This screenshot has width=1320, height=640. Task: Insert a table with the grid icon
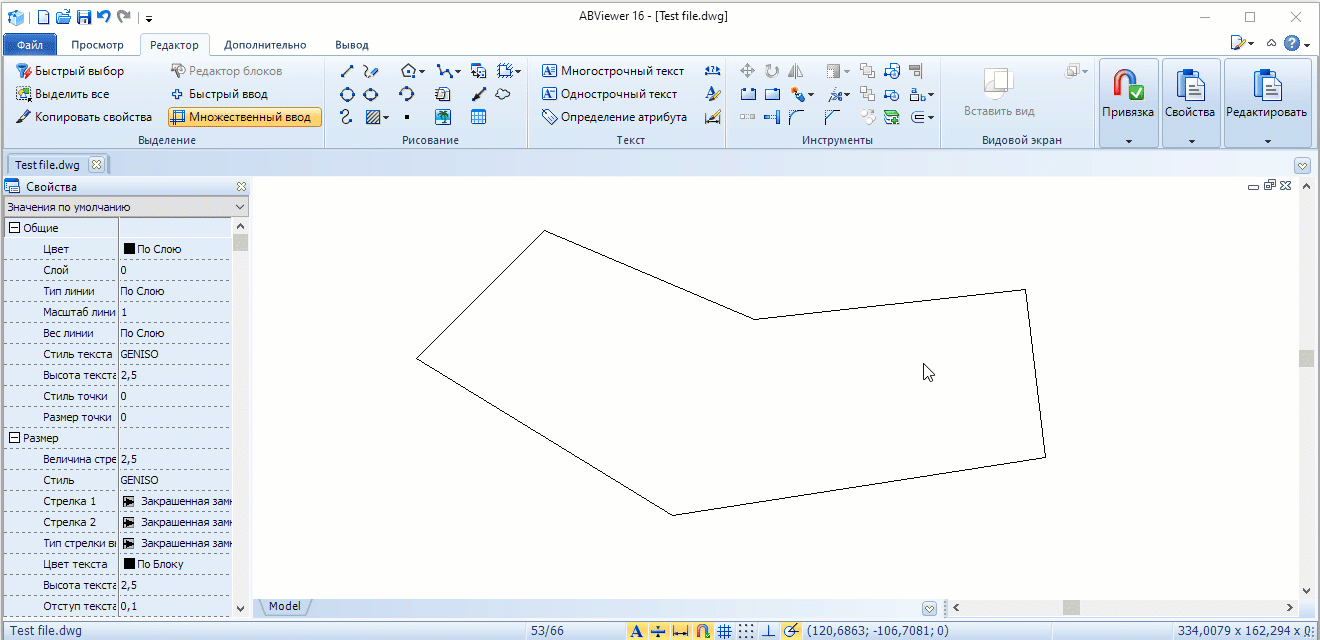click(x=479, y=117)
